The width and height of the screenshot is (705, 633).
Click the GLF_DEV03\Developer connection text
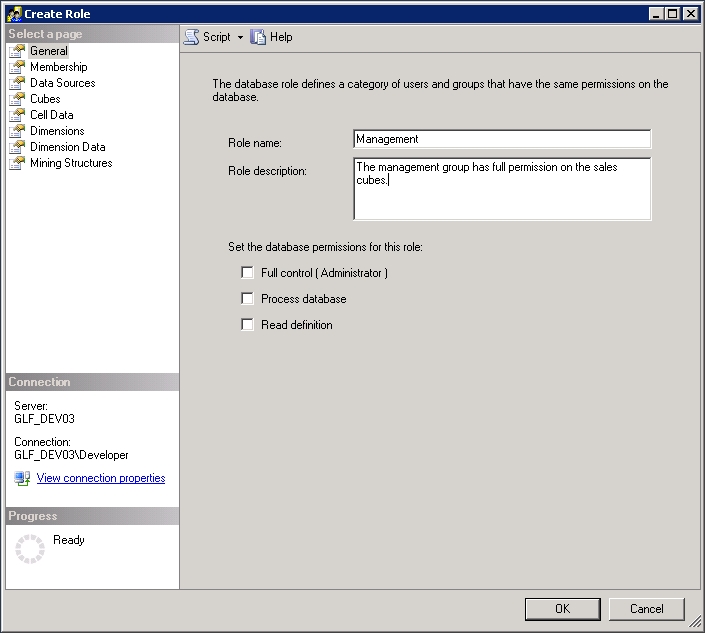click(x=71, y=455)
